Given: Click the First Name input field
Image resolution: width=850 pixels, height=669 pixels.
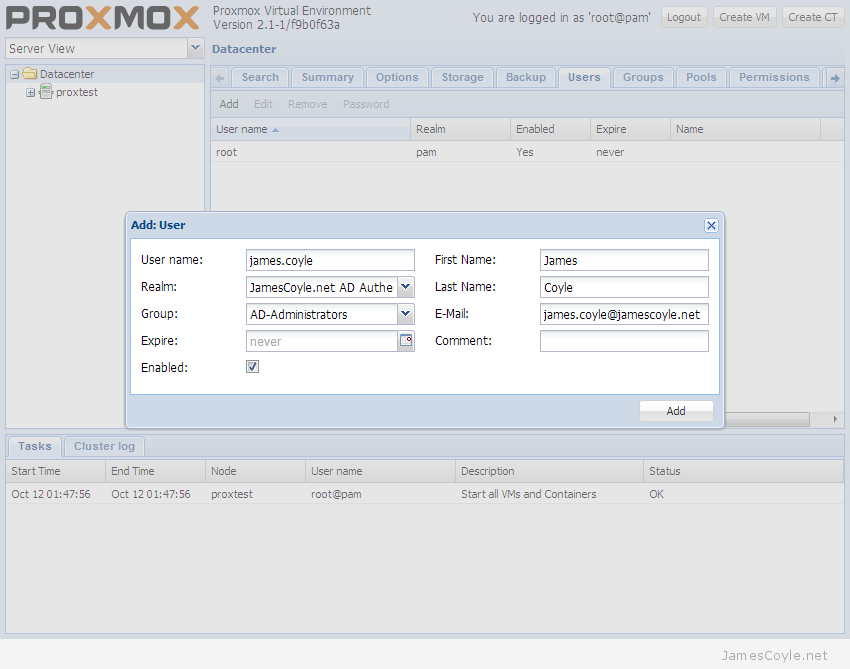Looking at the screenshot, I should pos(624,260).
